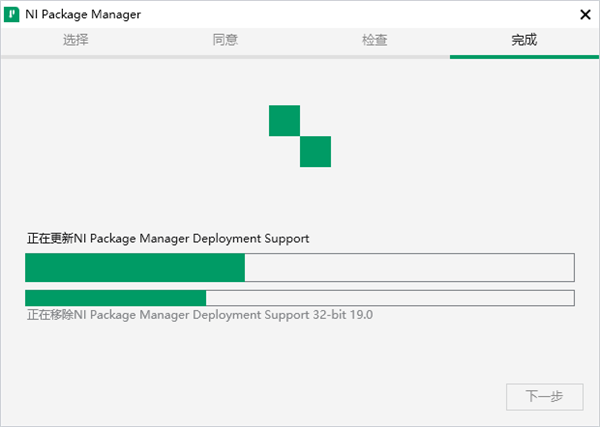Image resolution: width=600 pixels, height=427 pixels.
Task: Click the NI Package Manager window title text
Action: coord(83,14)
